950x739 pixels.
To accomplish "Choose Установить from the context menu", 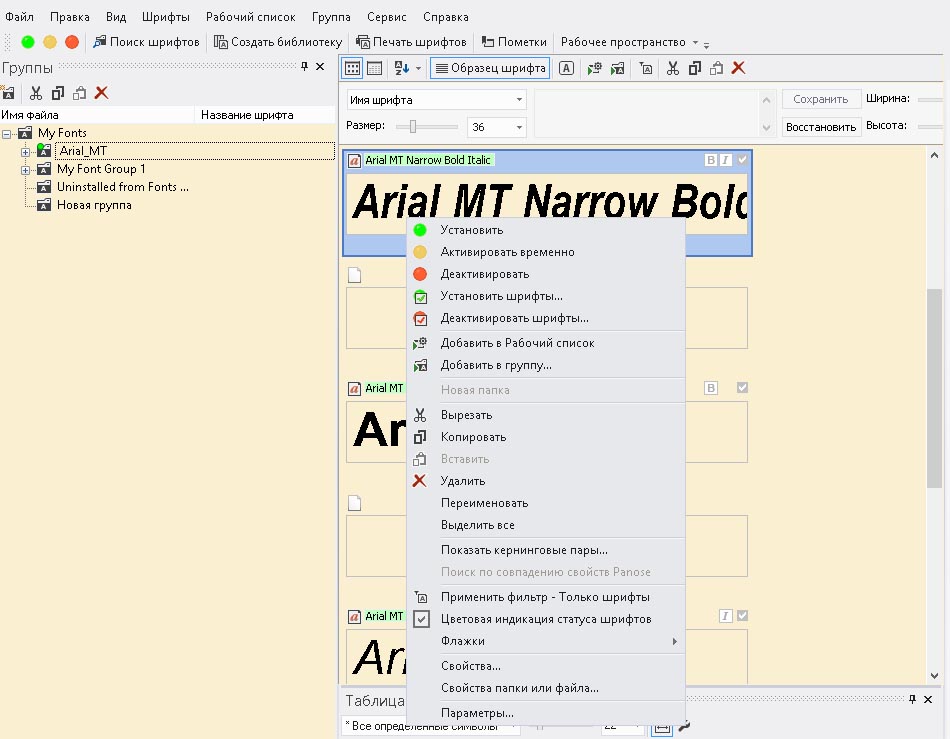I will click(x=471, y=230).
